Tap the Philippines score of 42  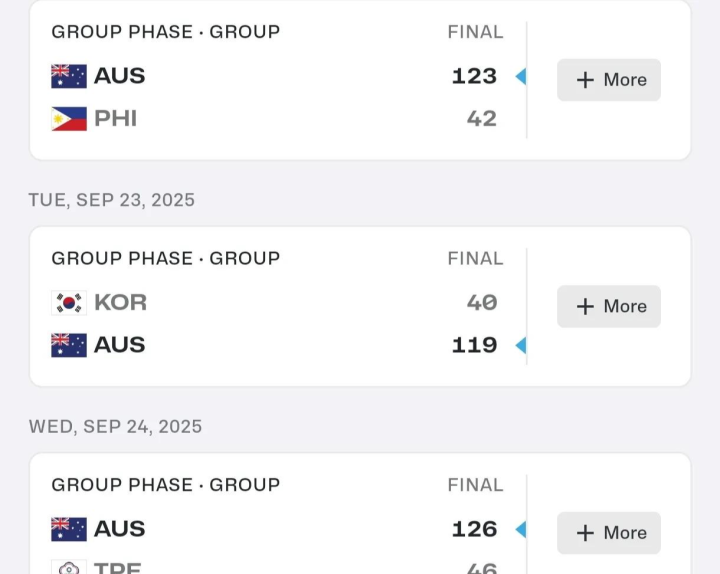coord(481,119)
